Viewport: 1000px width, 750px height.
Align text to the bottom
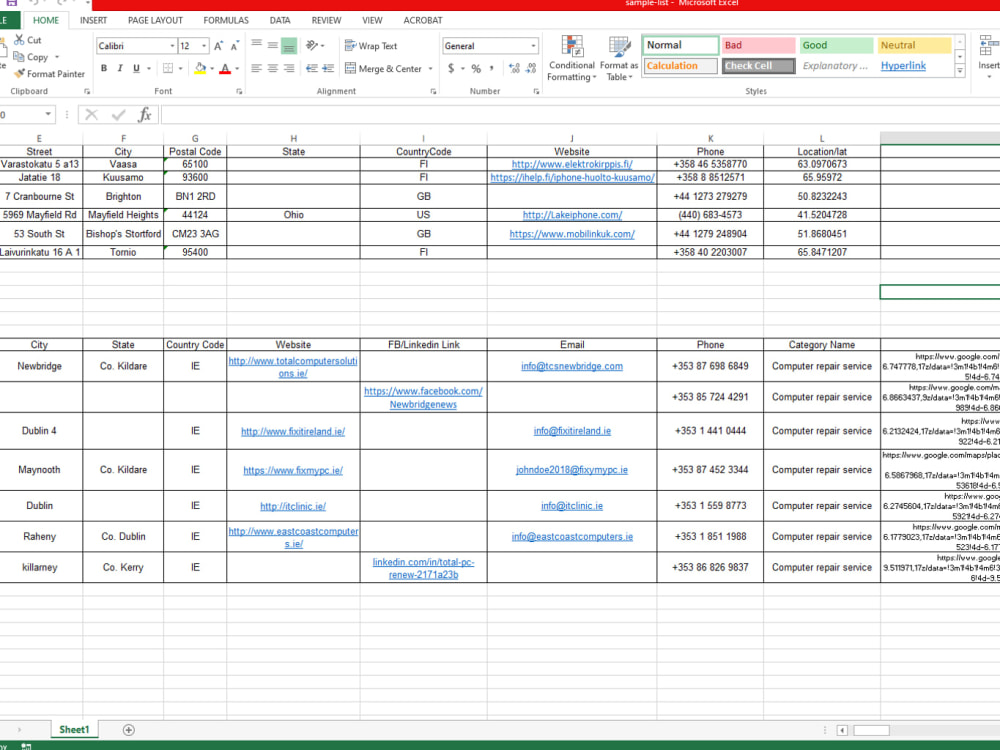tap(289, 45)
